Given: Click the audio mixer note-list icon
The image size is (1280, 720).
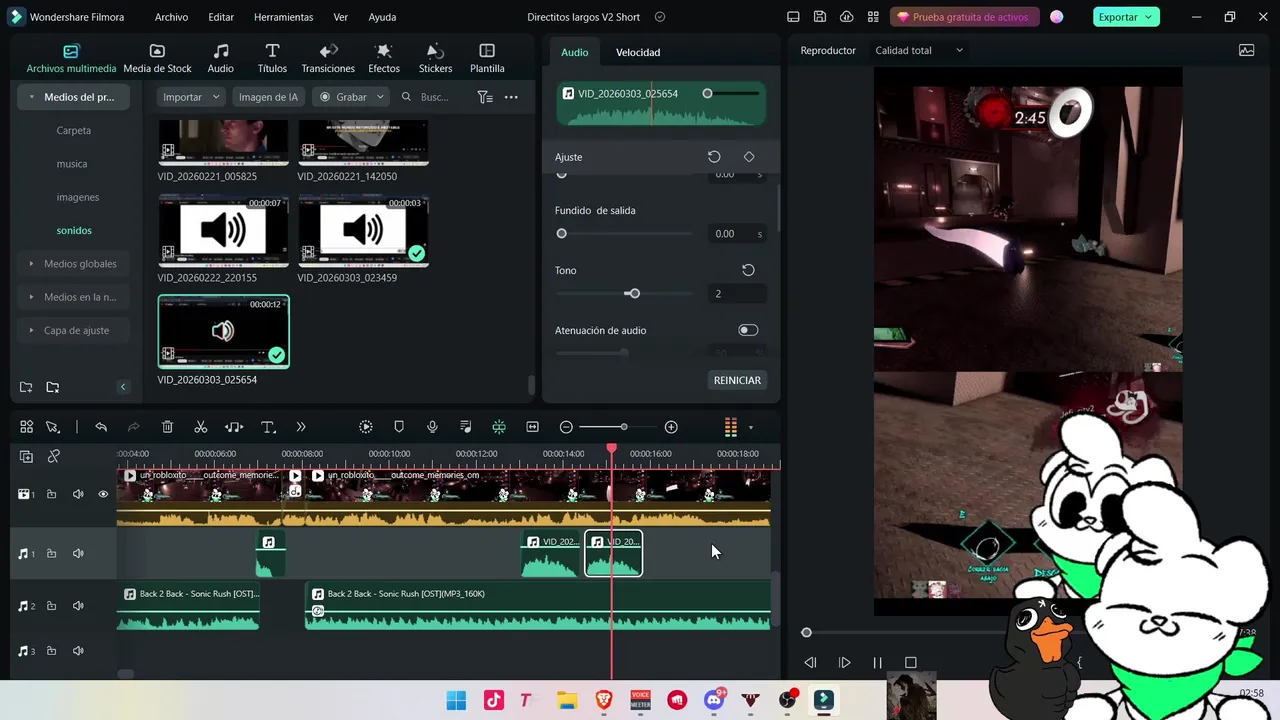Looking at the screenshot, I should (x=465, y=427).
